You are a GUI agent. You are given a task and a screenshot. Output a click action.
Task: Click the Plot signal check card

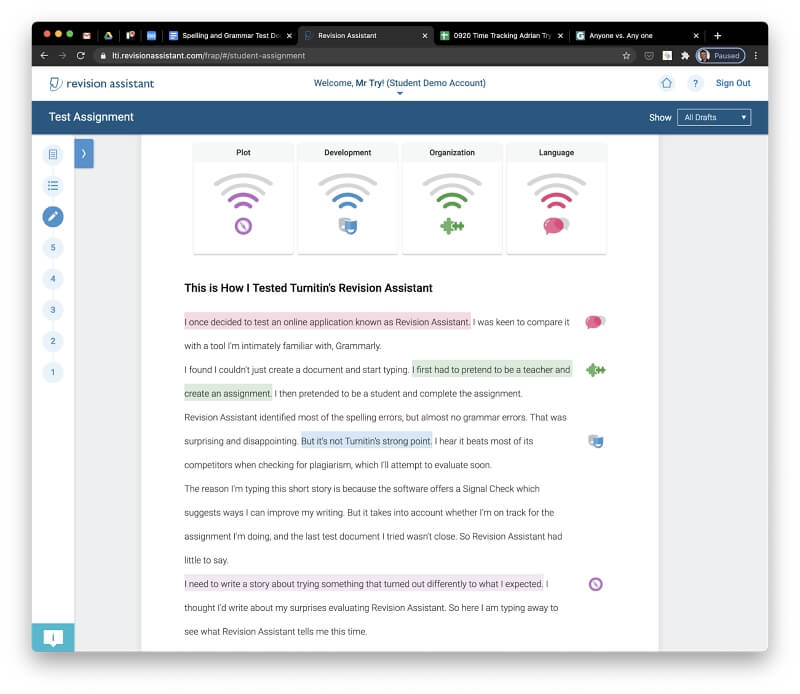(243, 198)
